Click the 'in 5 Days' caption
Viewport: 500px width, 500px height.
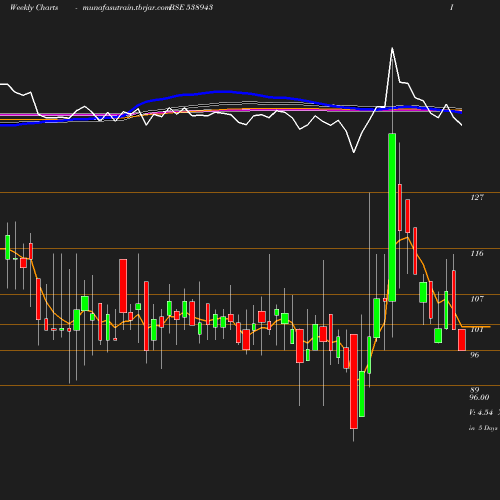point(483,428)
